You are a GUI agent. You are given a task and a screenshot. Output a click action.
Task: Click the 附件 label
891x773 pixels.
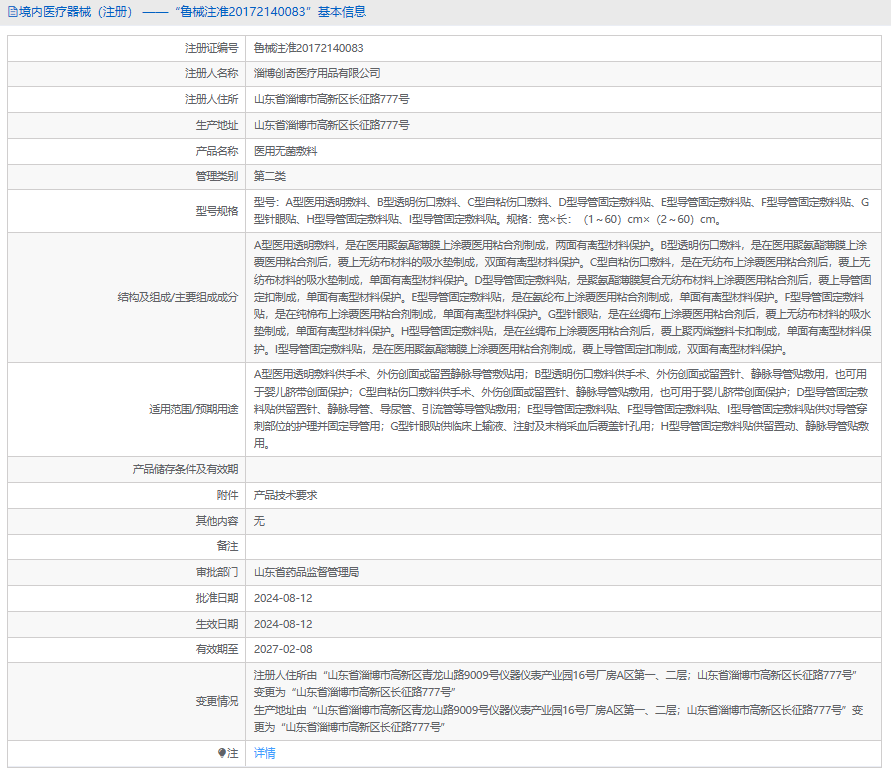tap(227, 495)
